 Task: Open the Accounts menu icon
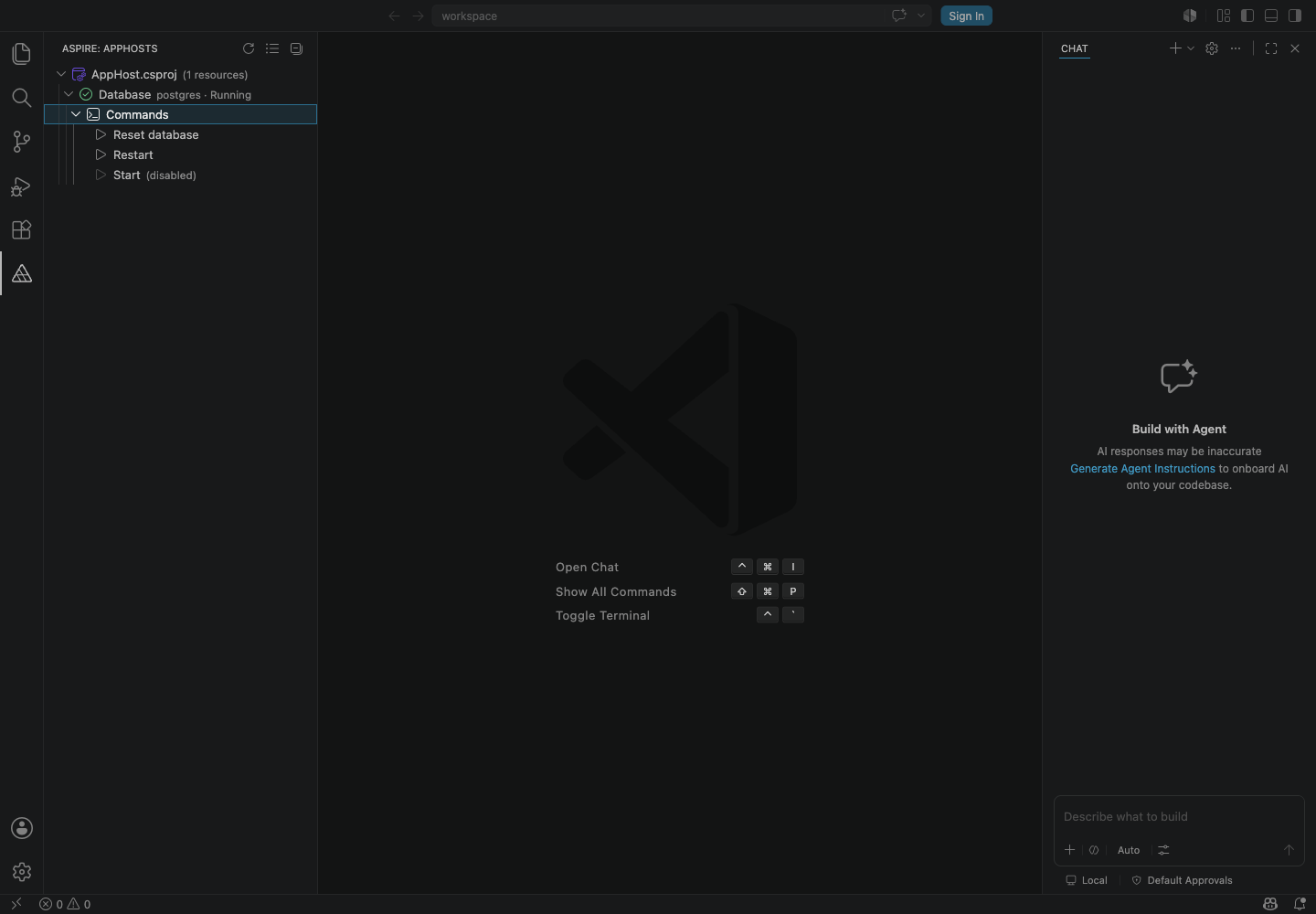[x=22, y=828]
